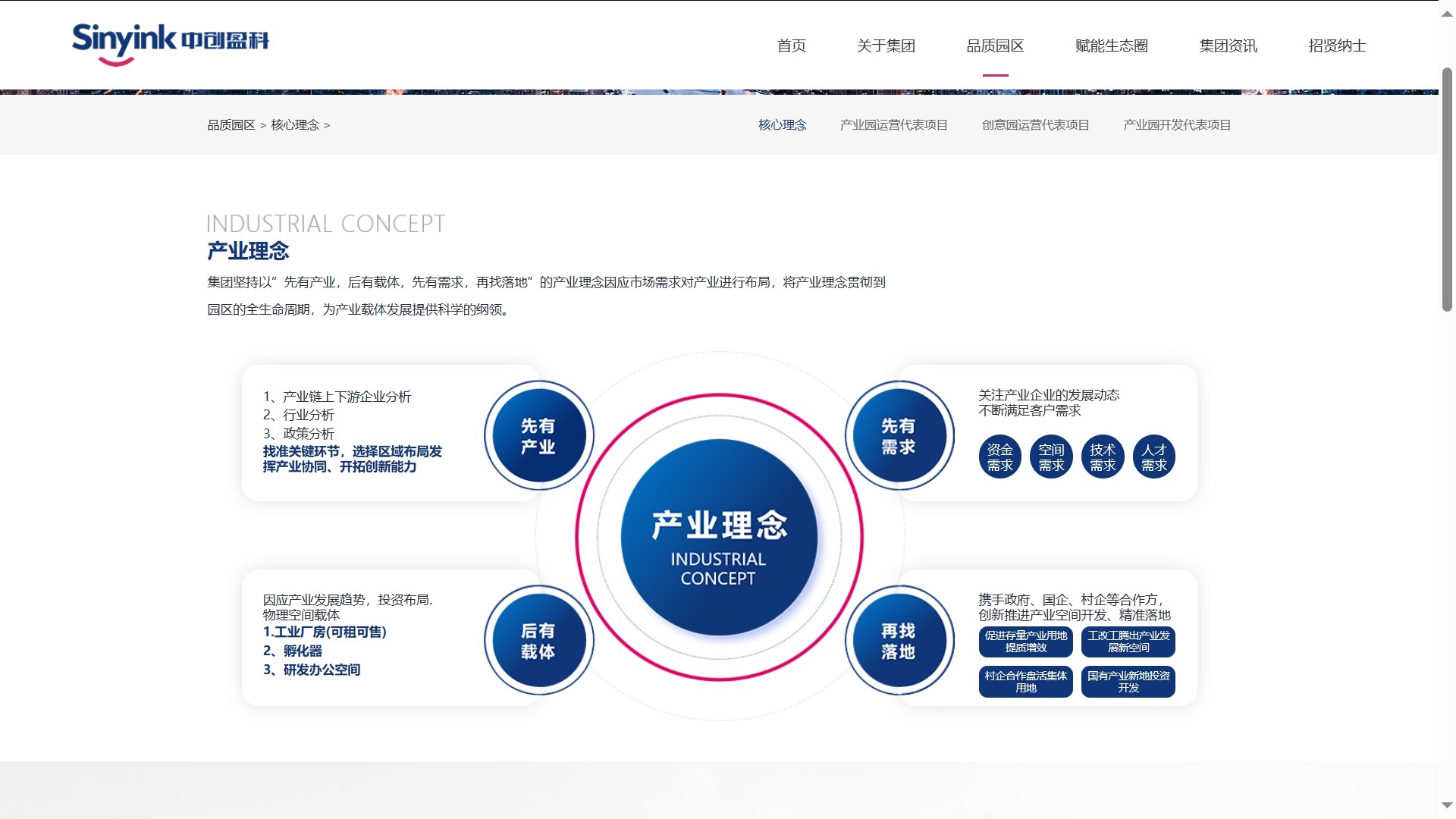Open the 招贤纳士 menu item

pyautogui.click(x=1337, y=46)
